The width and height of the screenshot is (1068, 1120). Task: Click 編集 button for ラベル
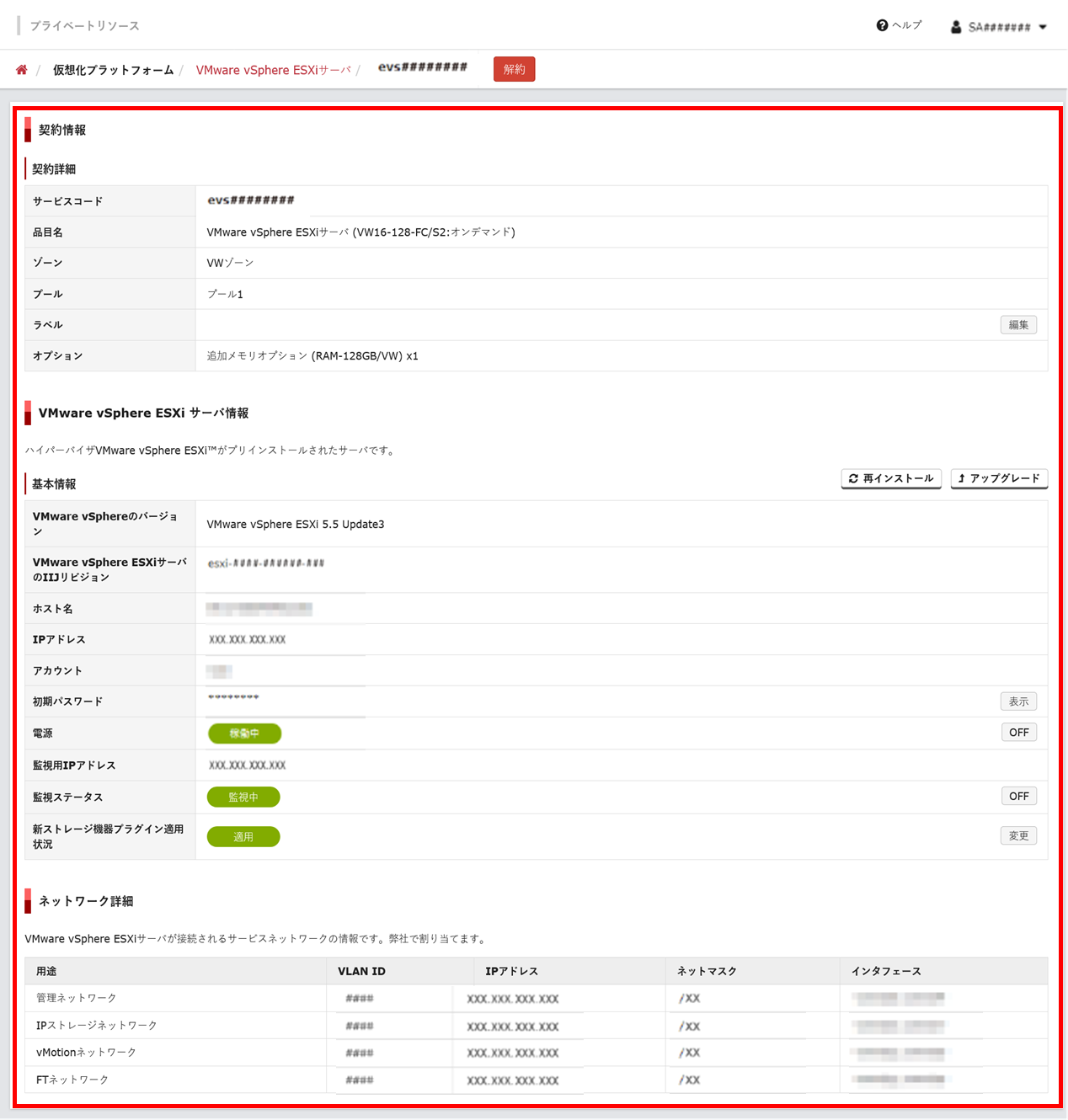pyautogui.click(x=1018, y=325)
